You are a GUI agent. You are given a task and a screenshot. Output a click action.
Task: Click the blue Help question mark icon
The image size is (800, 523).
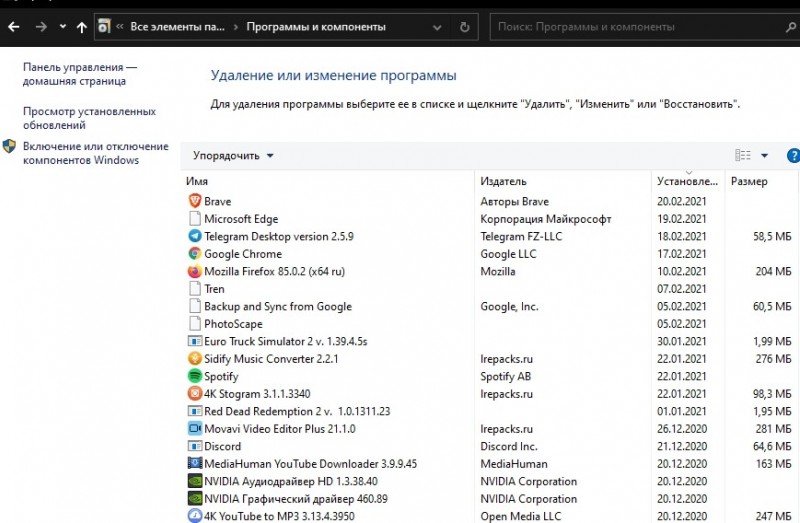click(793, 156)
